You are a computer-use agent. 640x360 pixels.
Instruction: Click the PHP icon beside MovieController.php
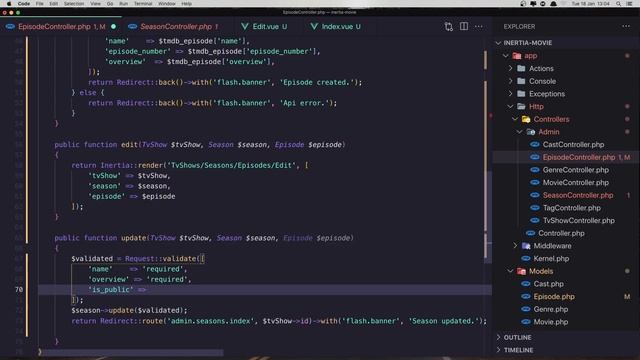534,182
